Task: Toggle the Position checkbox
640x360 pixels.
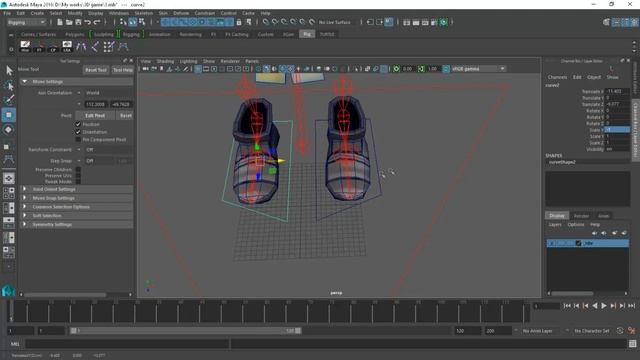Action: pyautogui.click(x=78, y=124)
